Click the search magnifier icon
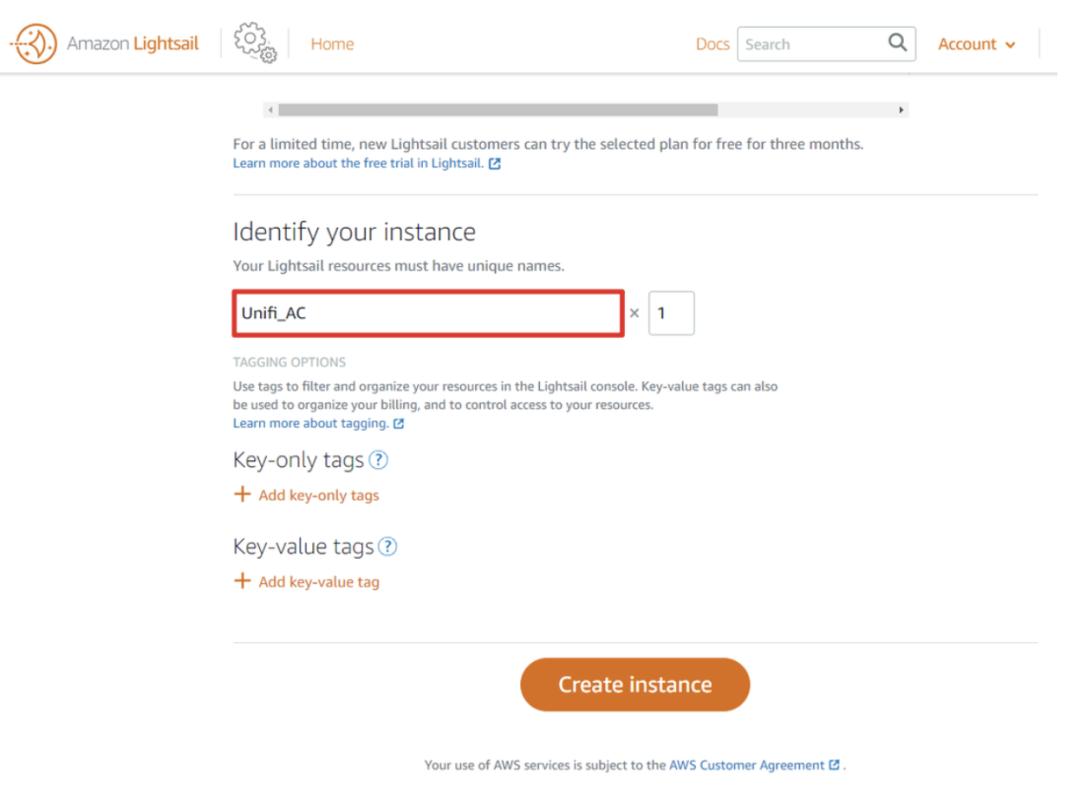 click(x=897, y=43)
